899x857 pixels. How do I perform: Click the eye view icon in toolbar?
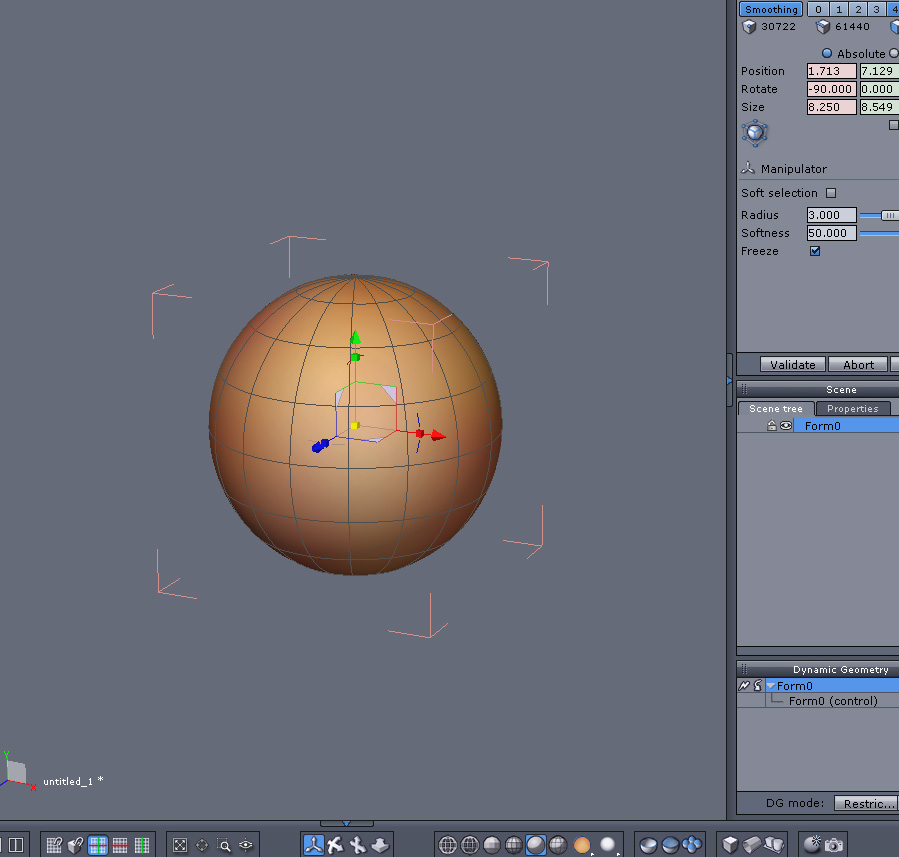tap(245, 845)
